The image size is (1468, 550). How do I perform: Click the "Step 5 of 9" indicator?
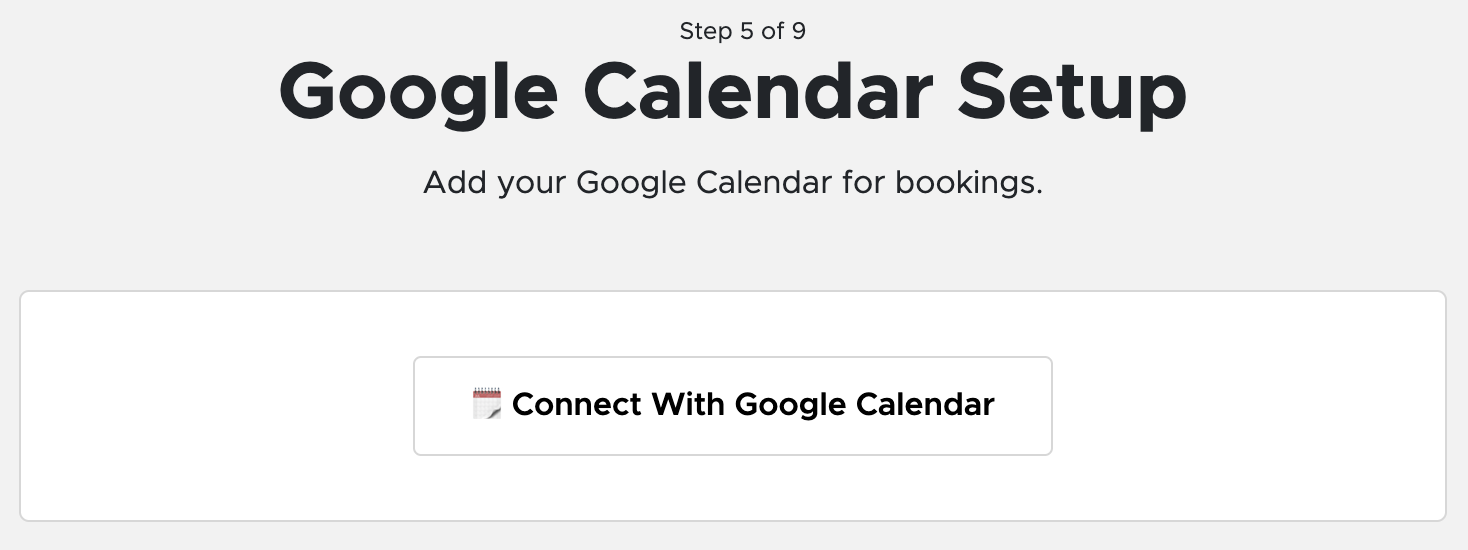point(742,31)
